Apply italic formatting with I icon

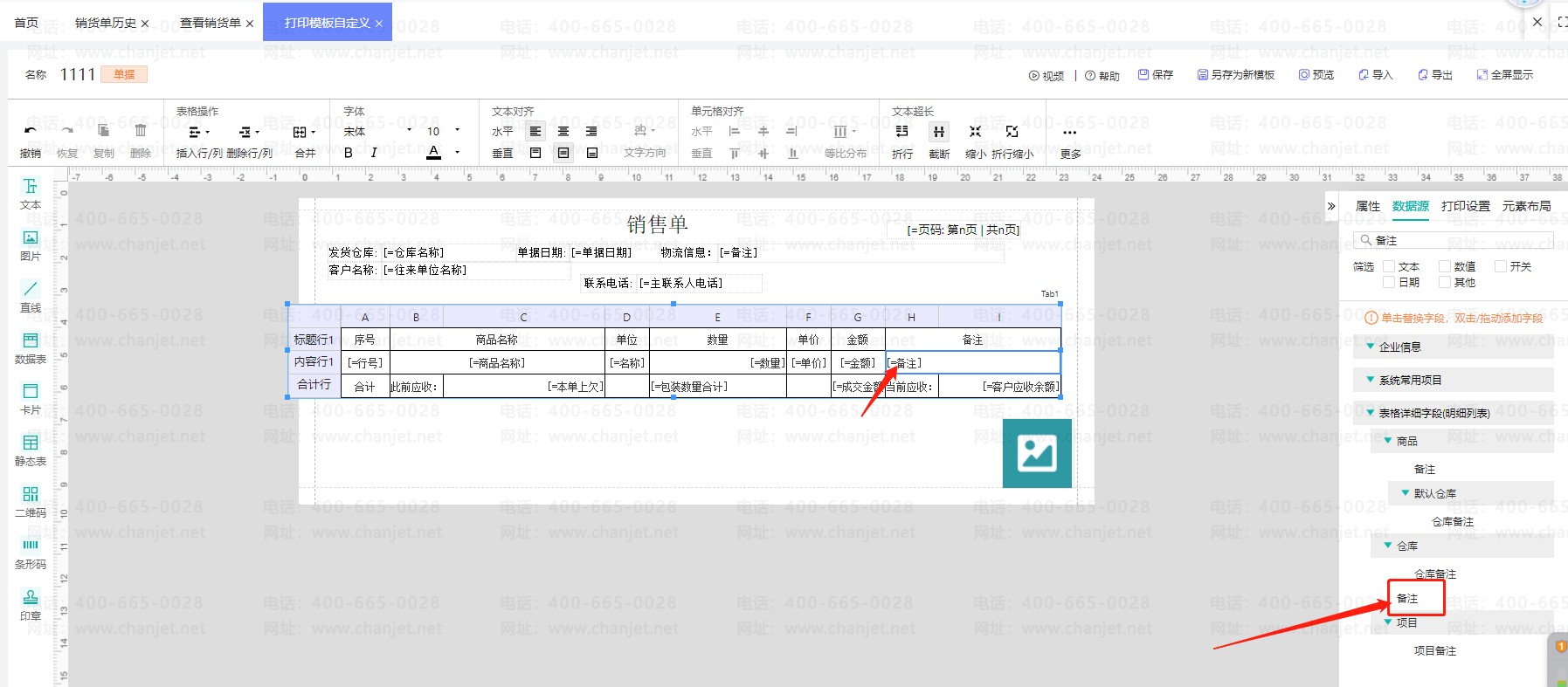tap(374, 153)
